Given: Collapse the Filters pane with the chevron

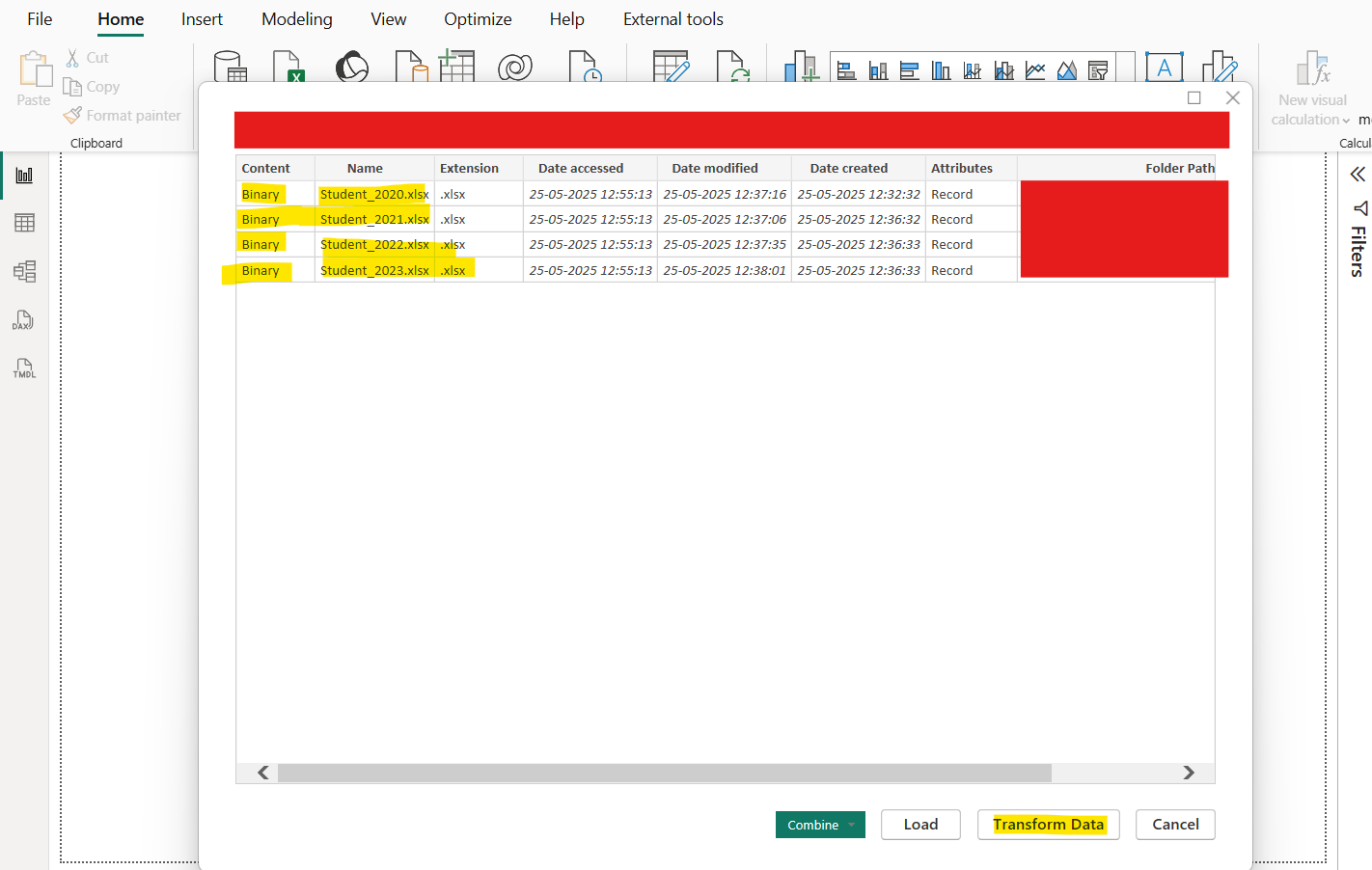Looking at the screenshot, I should pos(1358,175).
